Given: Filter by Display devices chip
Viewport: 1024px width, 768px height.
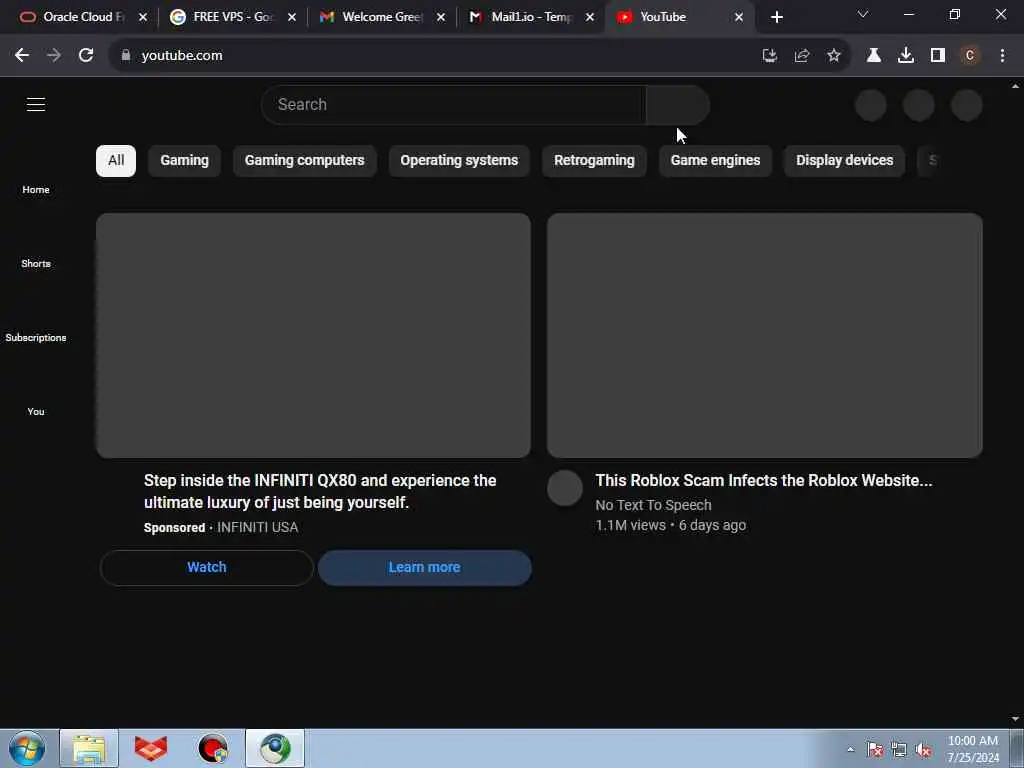Looking at the screenshot, I should point(844,161).
